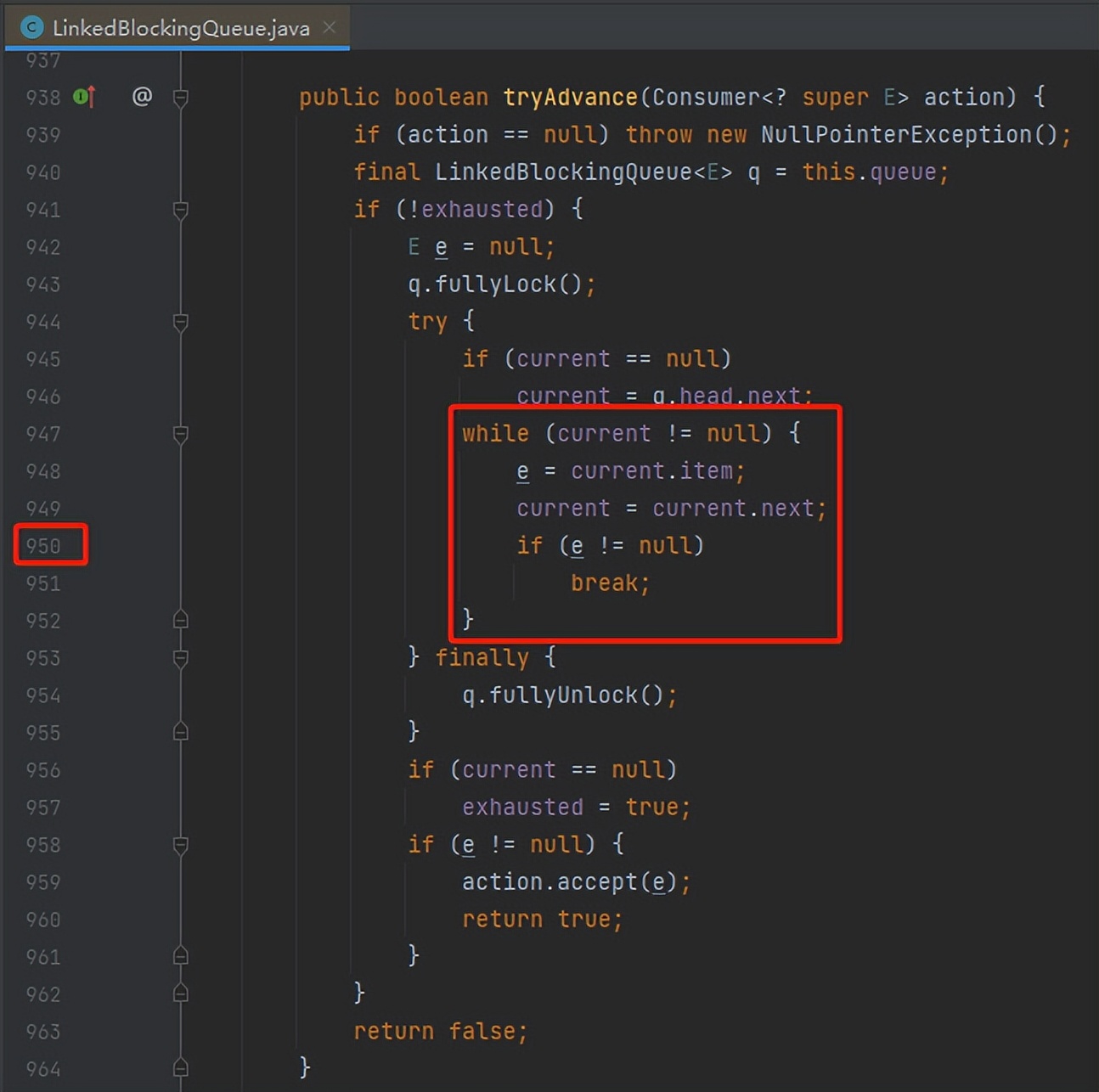Image resolution: width=1099 pixels, height=1092 pixels.
Task: Click fold end marker on line 964
Action: click(180, 1068)
